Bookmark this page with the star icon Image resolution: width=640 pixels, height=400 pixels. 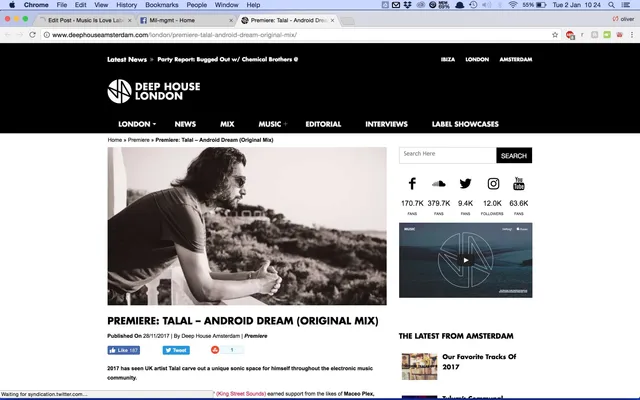click(x=555, y=35)
